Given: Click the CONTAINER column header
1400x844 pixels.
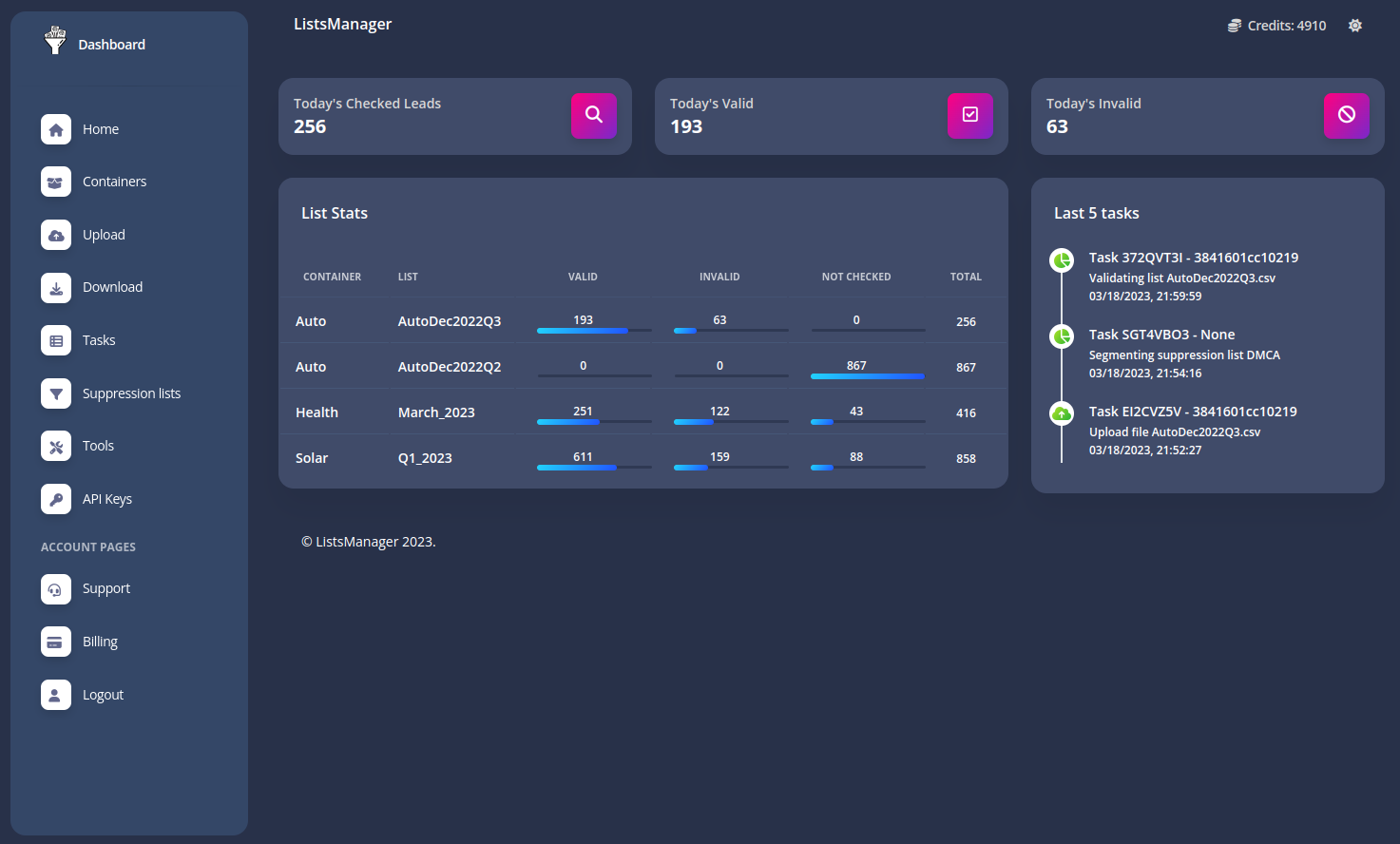Looking at the screenshot, I should [332, 277].
